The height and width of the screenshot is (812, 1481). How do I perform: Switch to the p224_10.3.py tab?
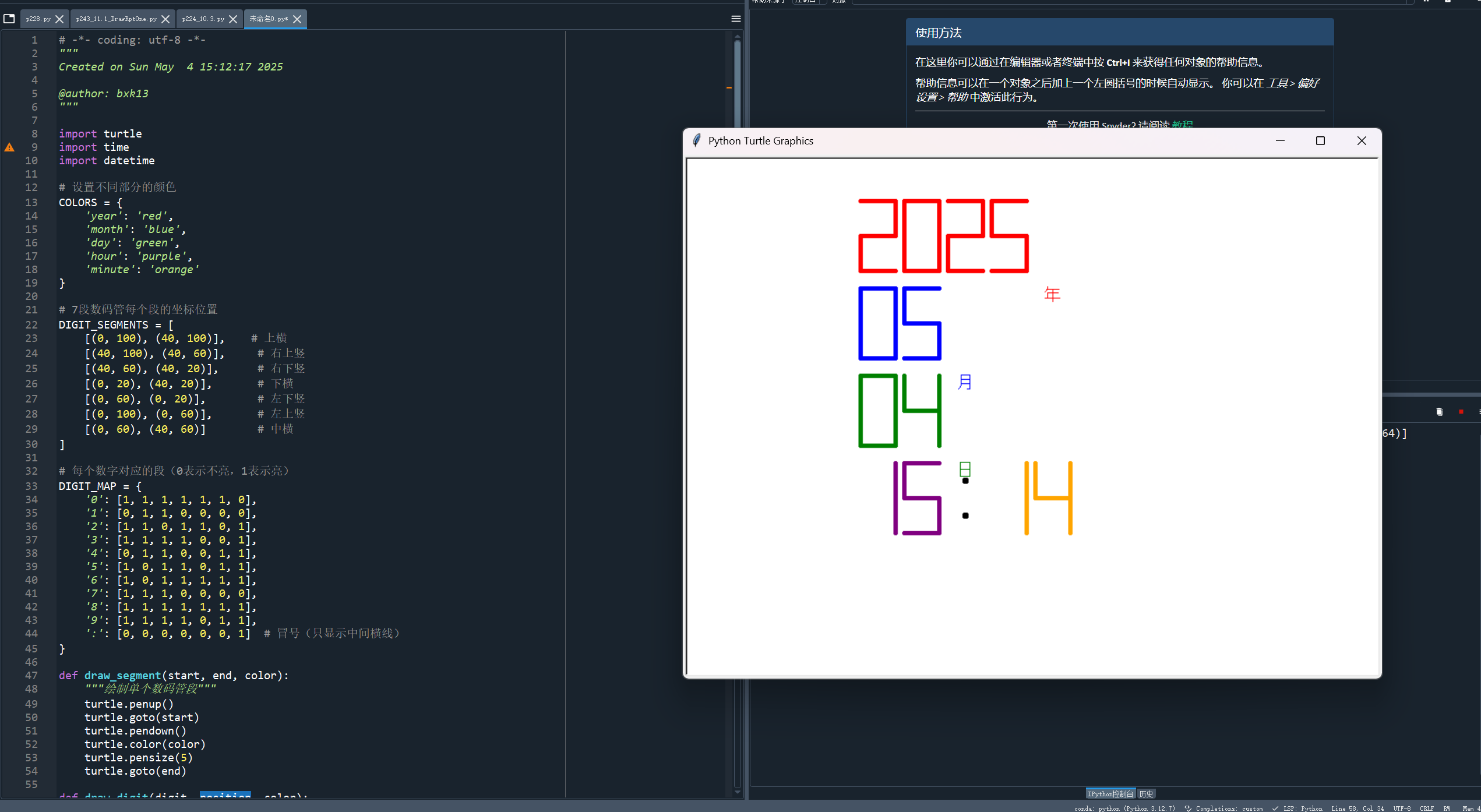tap(203, 19)
